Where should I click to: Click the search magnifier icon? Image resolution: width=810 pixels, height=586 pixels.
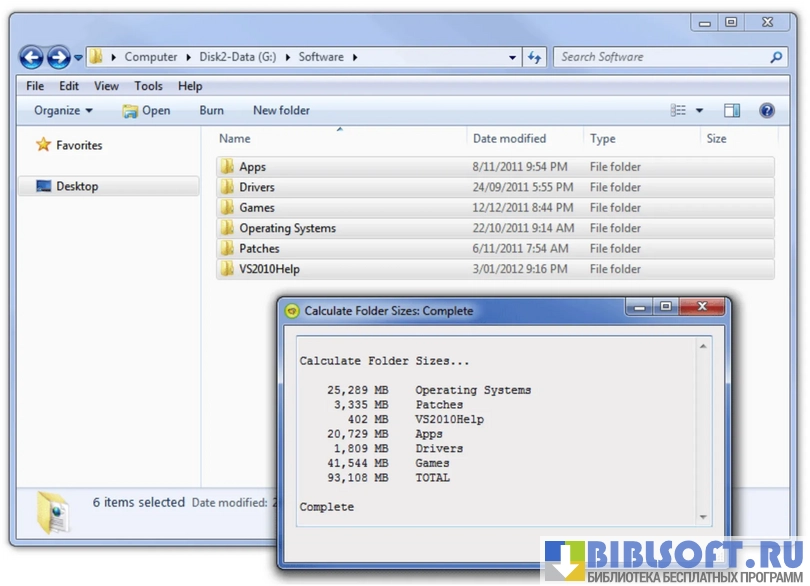point(776,58)
